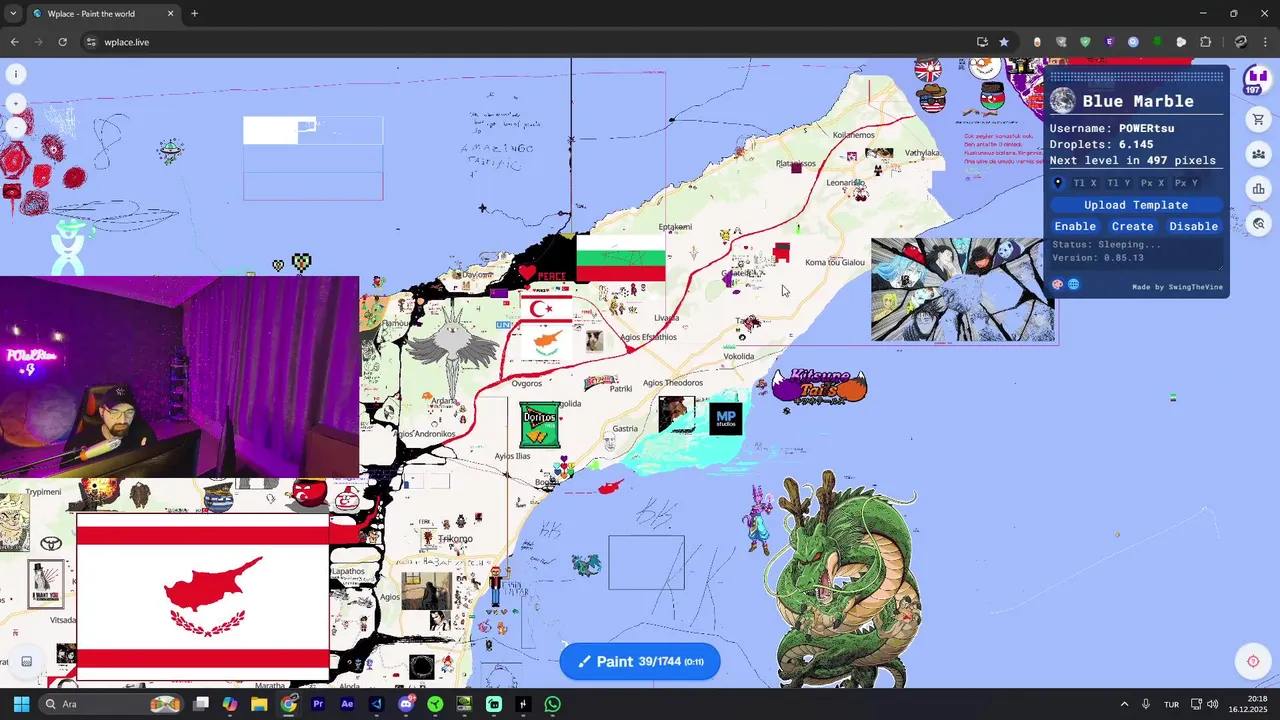Open File Explorer from the taskbar
1280x720 pixels.
(259, 704)
